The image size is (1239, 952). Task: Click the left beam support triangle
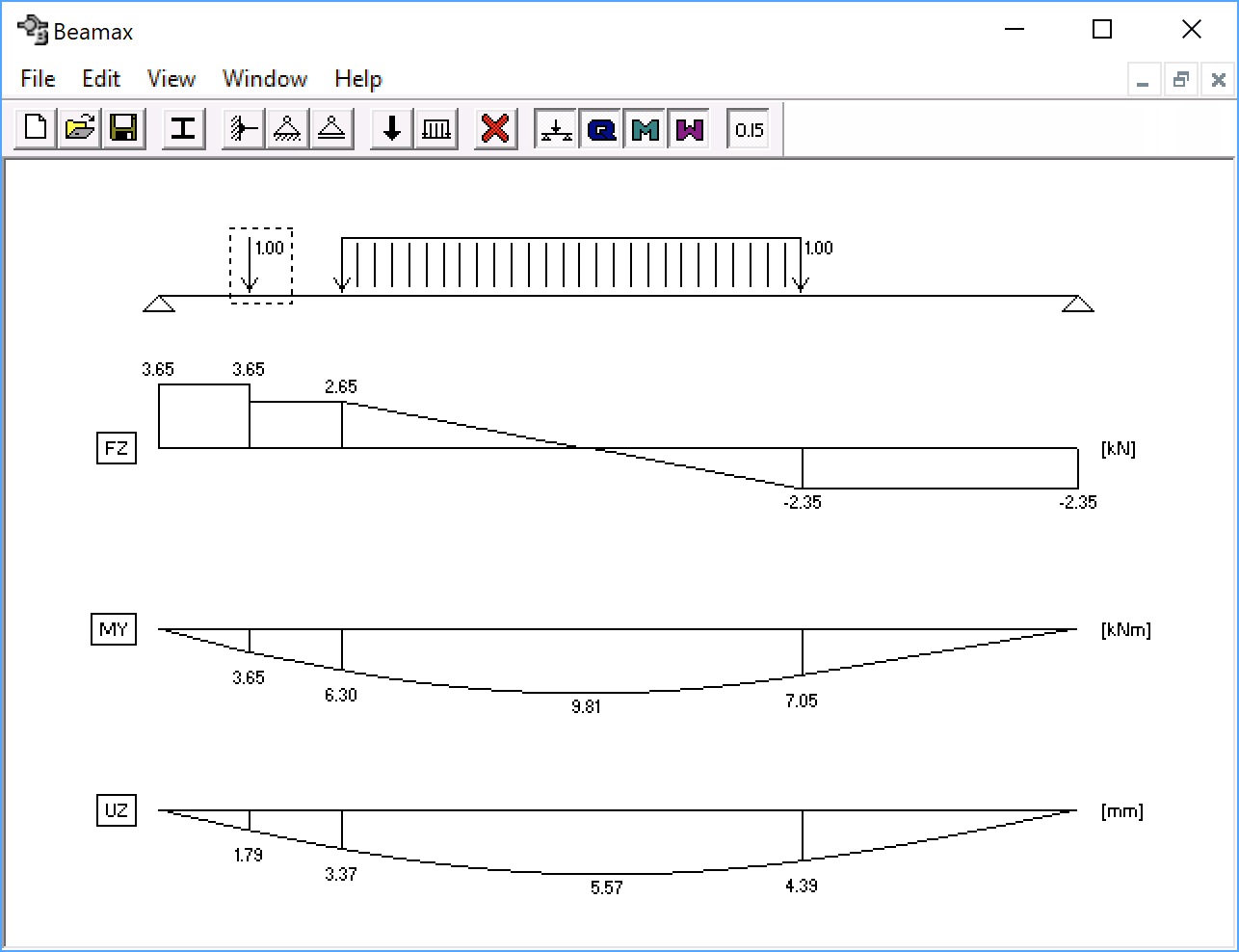pyautogui.click(x=159, y=304)
